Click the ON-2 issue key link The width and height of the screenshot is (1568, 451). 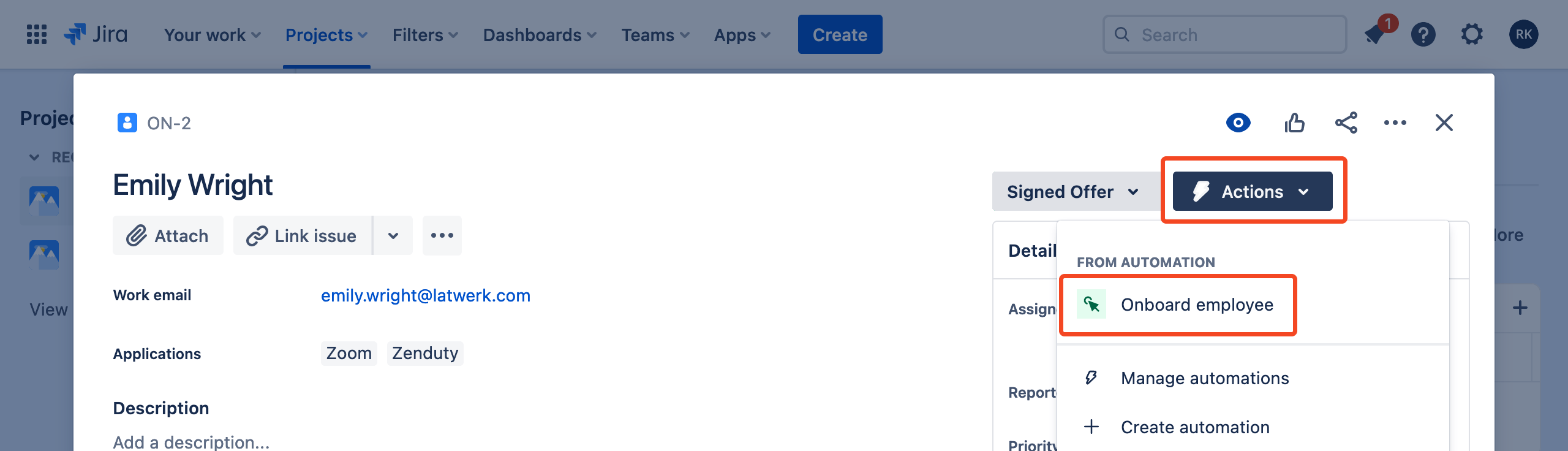[169, 123]
